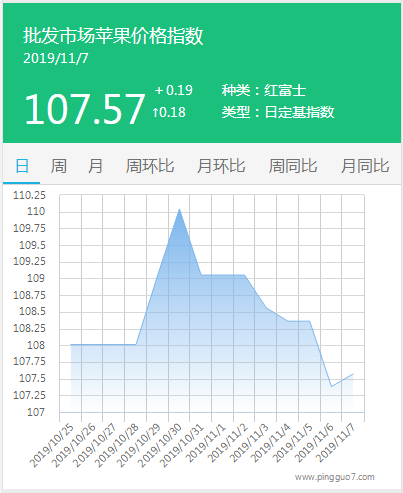Click the y-axis label 108.25
Image resolution: width=403 pixels, height=493 pixels.
coord(29,328)
